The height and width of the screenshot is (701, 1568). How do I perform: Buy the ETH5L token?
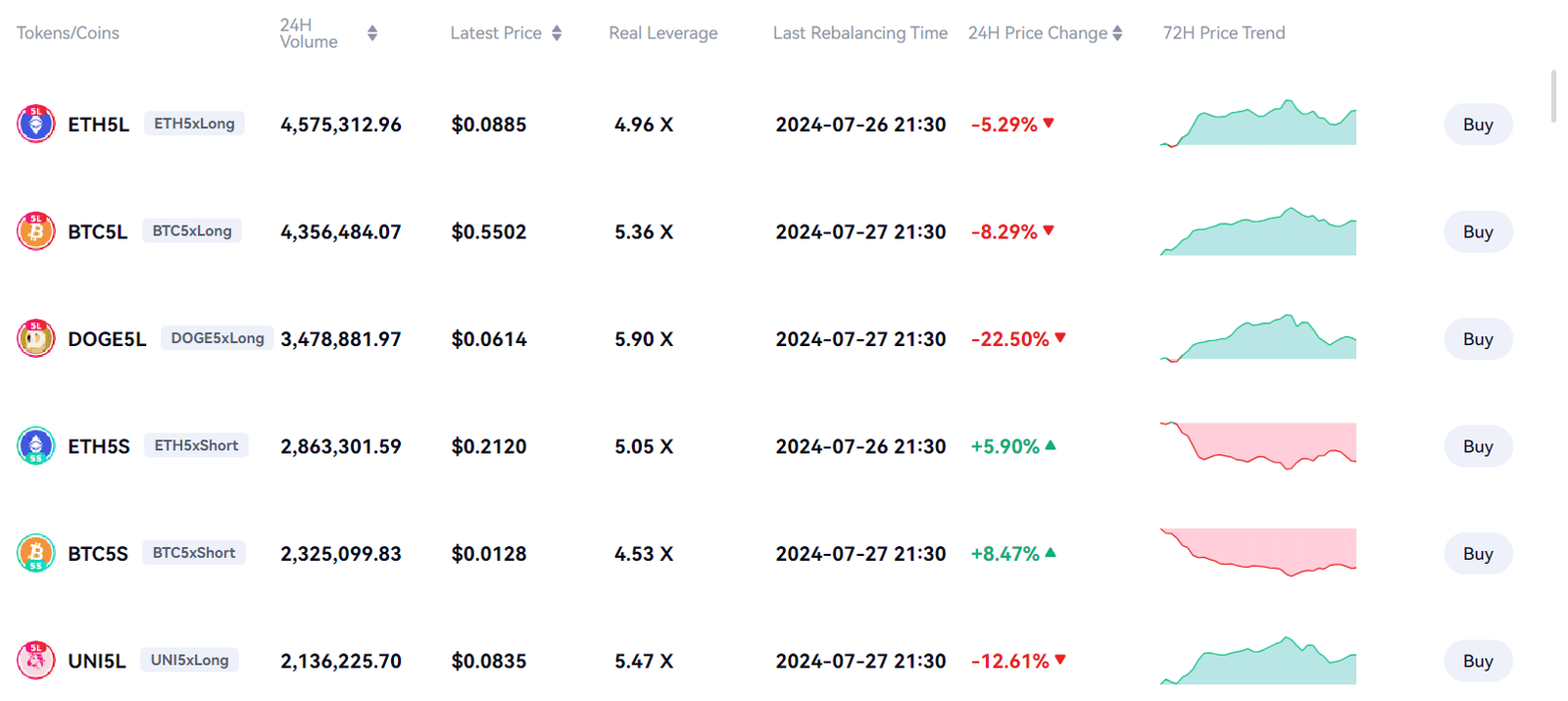1478,124
